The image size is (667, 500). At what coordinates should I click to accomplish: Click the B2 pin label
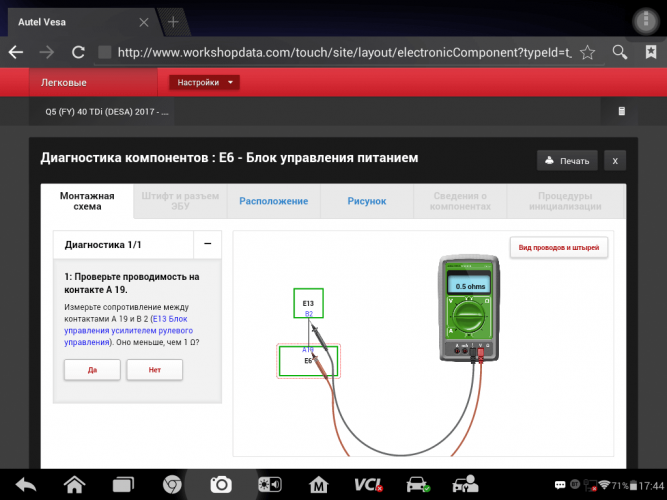(x=309, y=314)
